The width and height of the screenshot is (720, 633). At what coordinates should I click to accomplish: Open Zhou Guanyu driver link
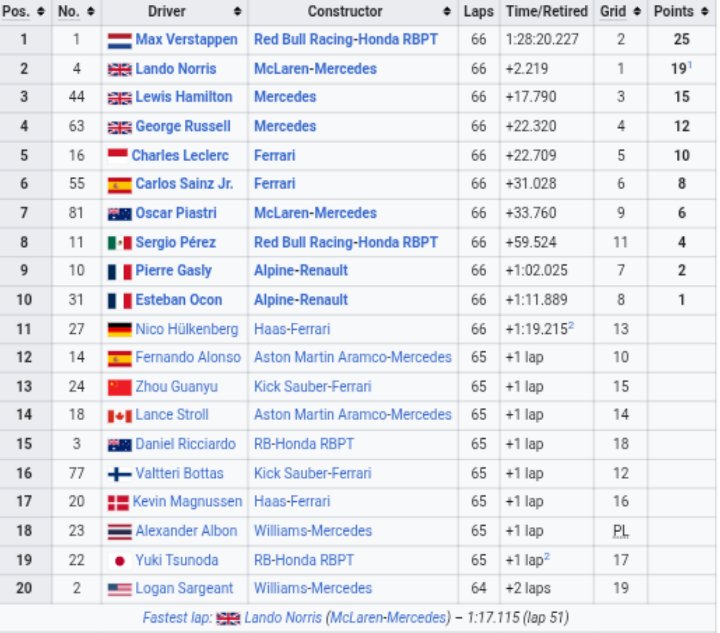click(x=176, y=387)
